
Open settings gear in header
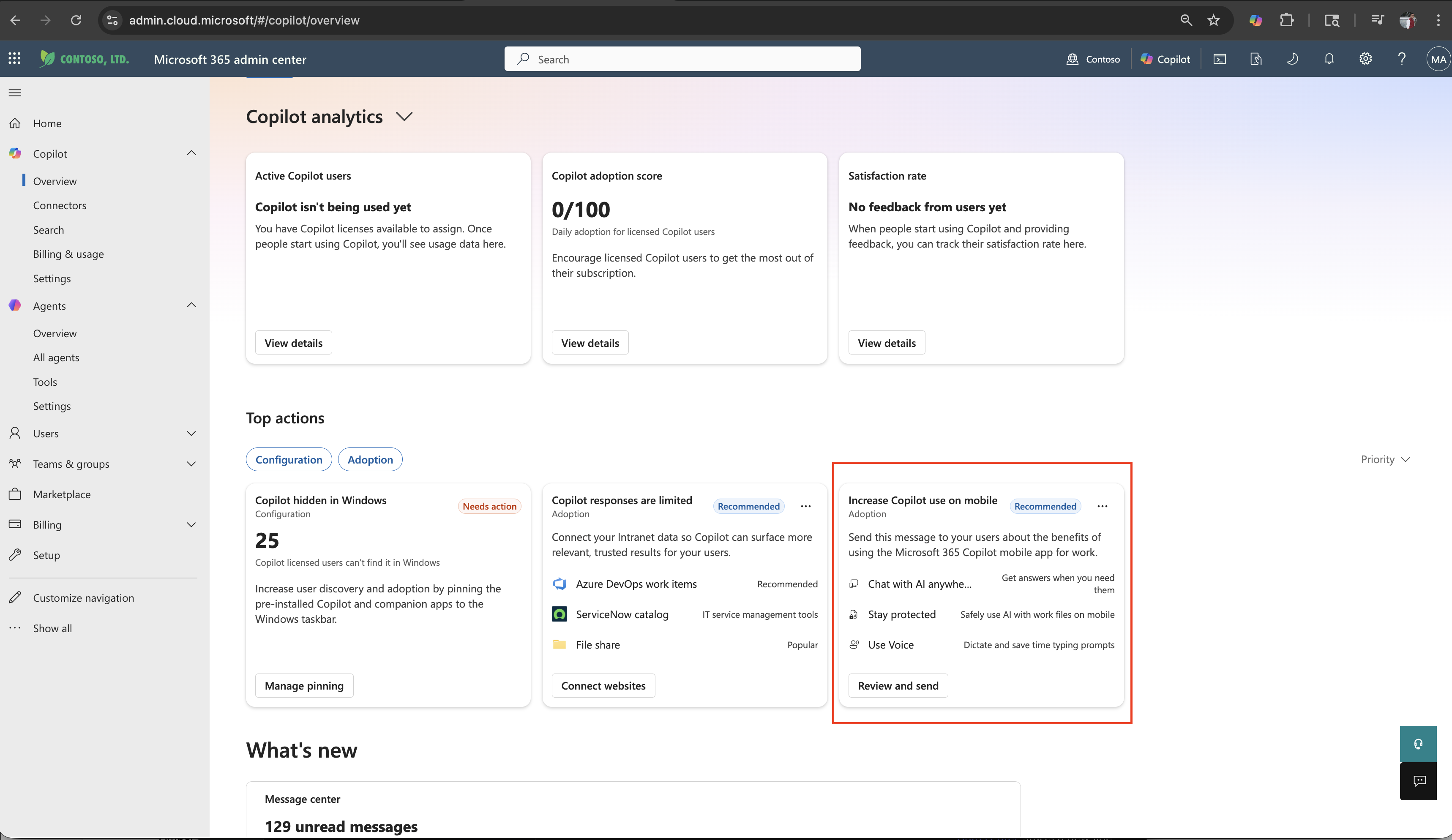[x=1365, y=59]
